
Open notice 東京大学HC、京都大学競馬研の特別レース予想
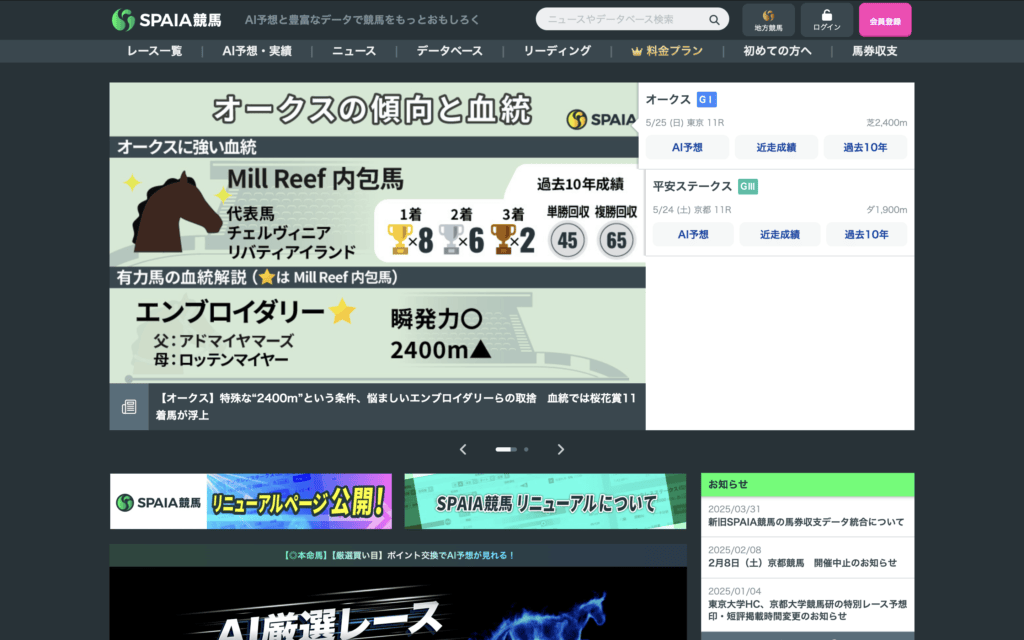coord(807,610)
